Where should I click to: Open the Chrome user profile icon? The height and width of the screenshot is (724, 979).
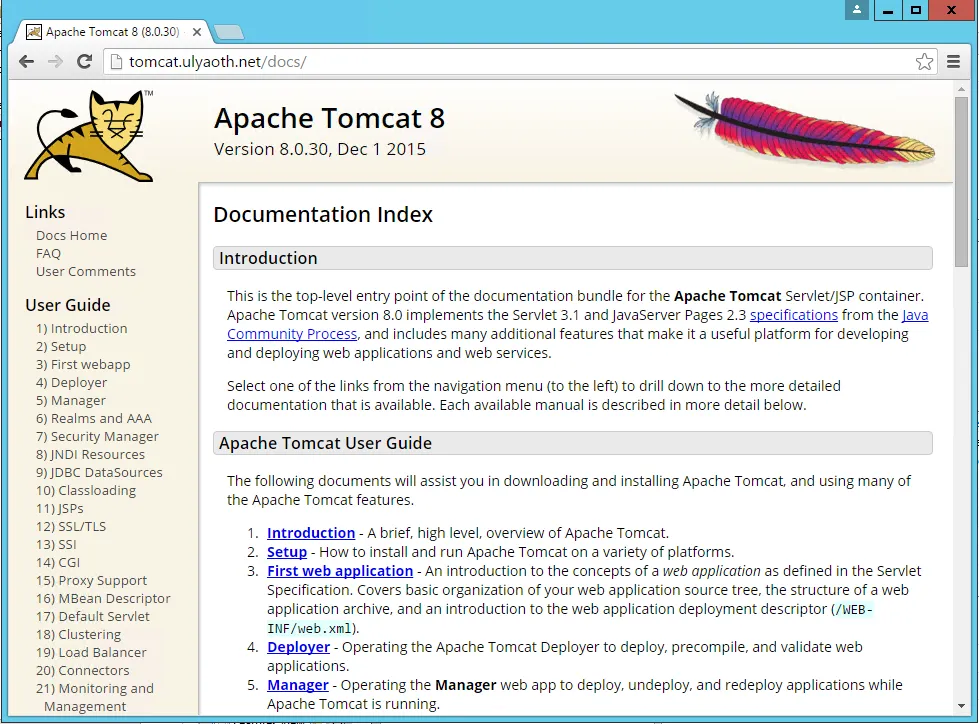[x=857, y=10]
